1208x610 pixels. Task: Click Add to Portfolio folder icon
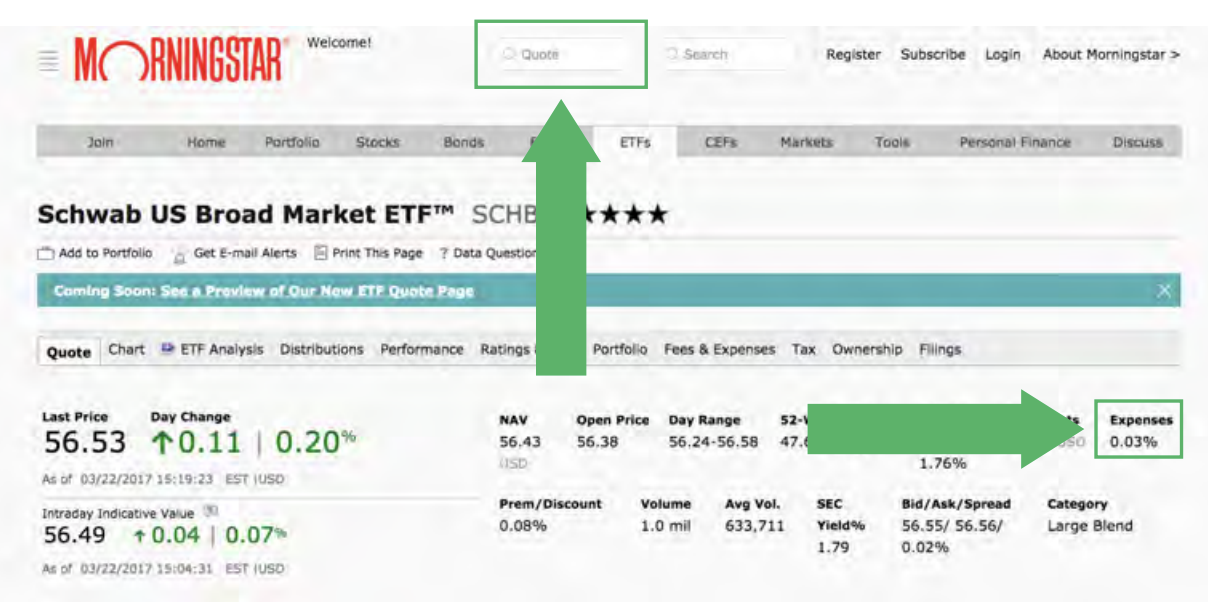45,254
